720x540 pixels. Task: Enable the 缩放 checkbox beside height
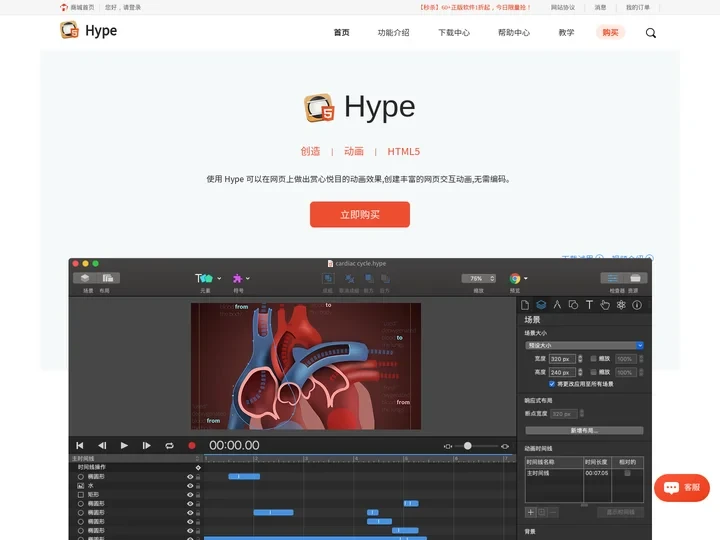point(593,372)
